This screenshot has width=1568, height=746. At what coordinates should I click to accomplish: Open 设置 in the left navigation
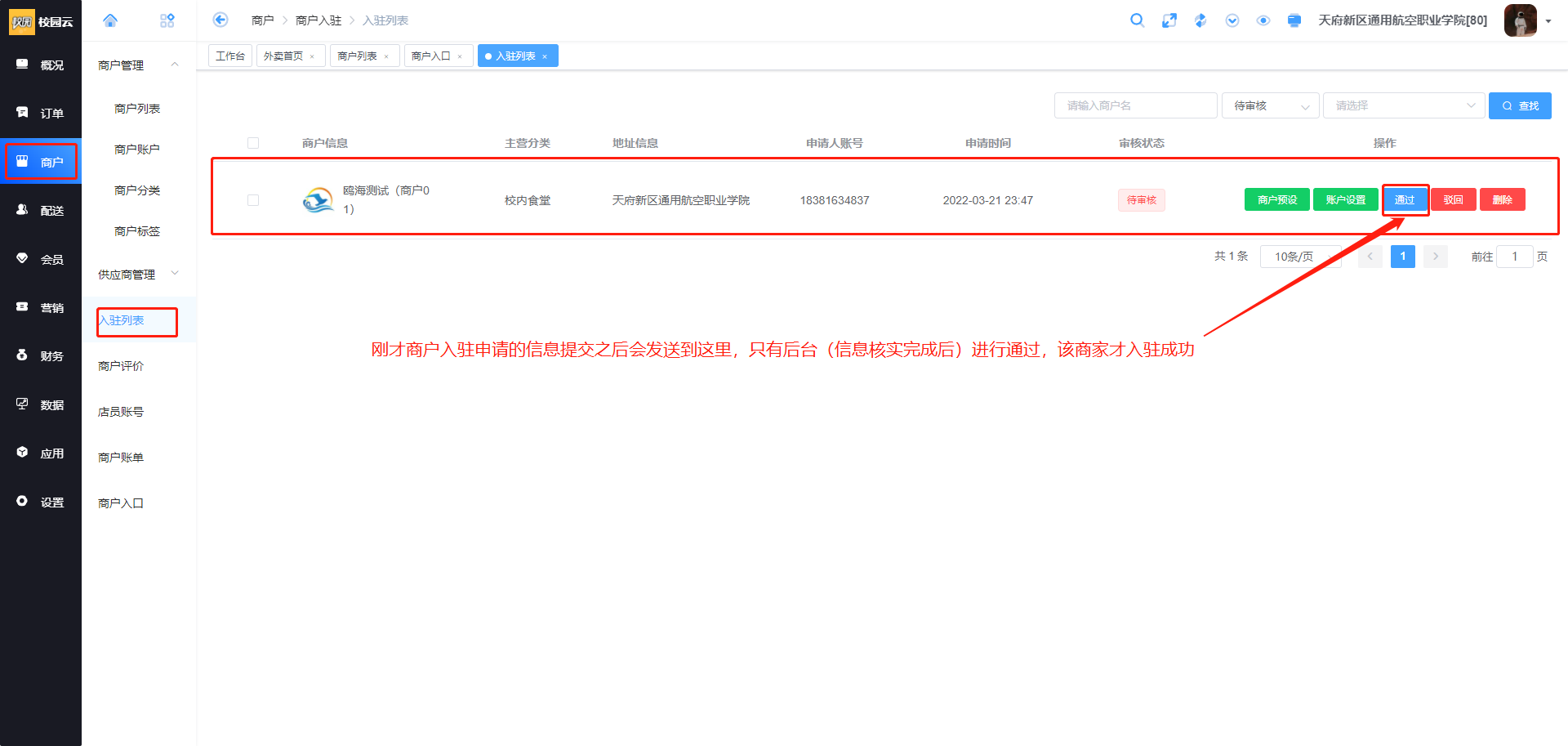click(x=41, y=502)
